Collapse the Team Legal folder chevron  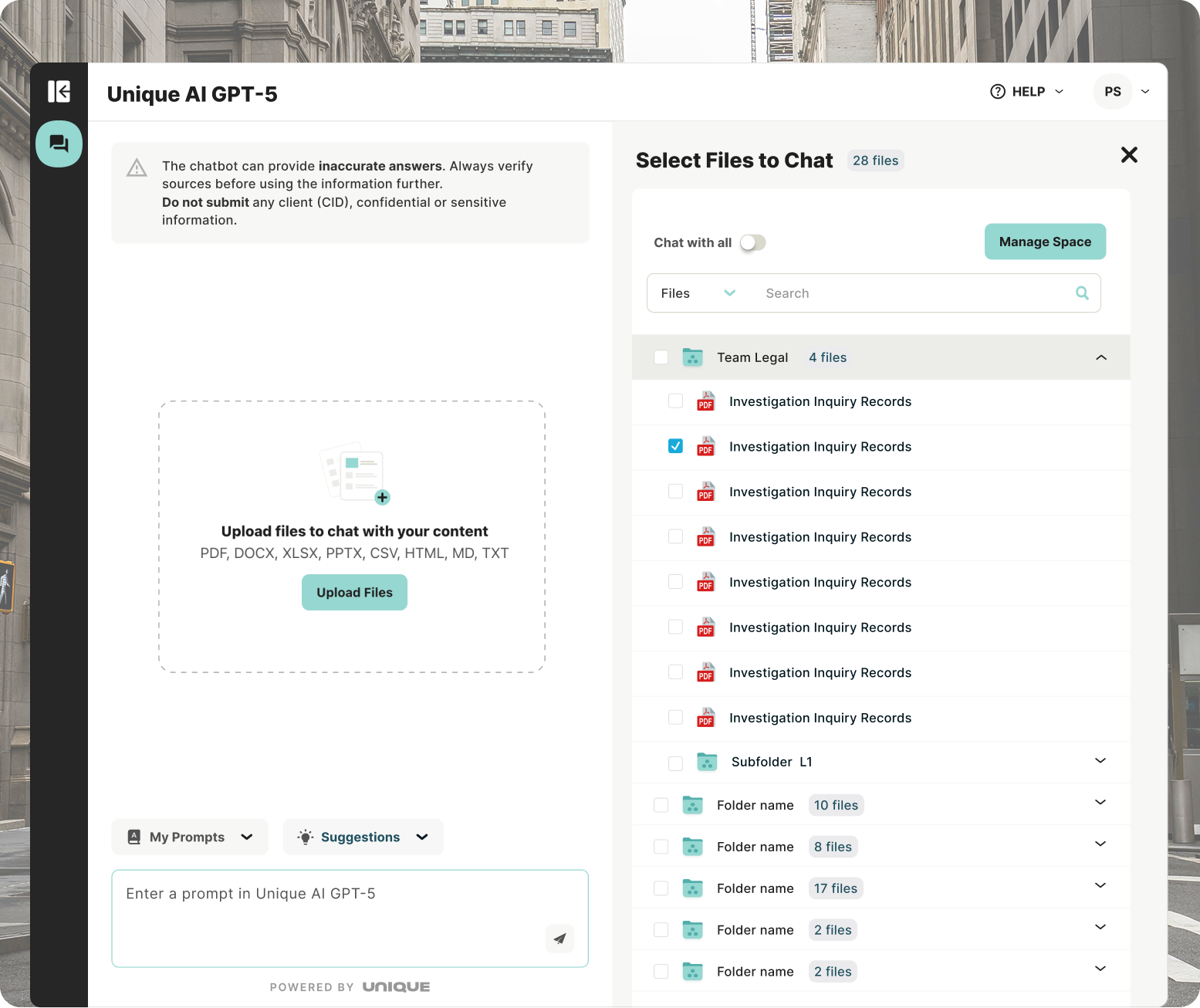coord(1101,357)
